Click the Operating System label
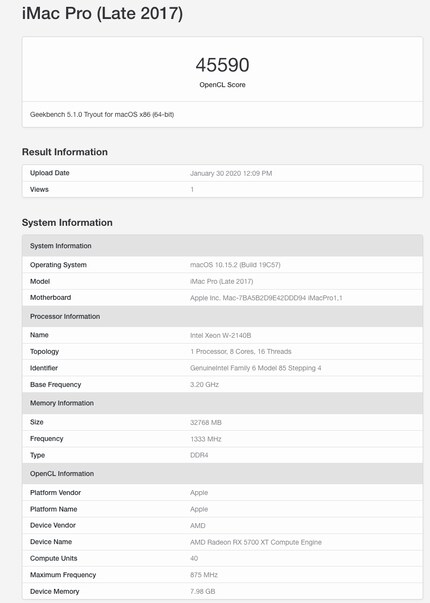Image resolution: width=430 pixels, height=603 pixels. click(x=58, y=265)
